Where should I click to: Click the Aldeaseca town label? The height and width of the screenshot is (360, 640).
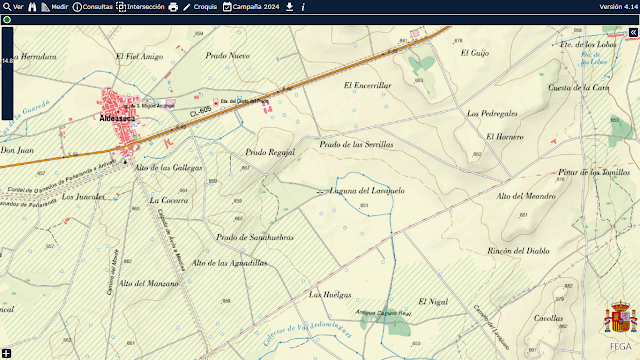tap(117, 118)
